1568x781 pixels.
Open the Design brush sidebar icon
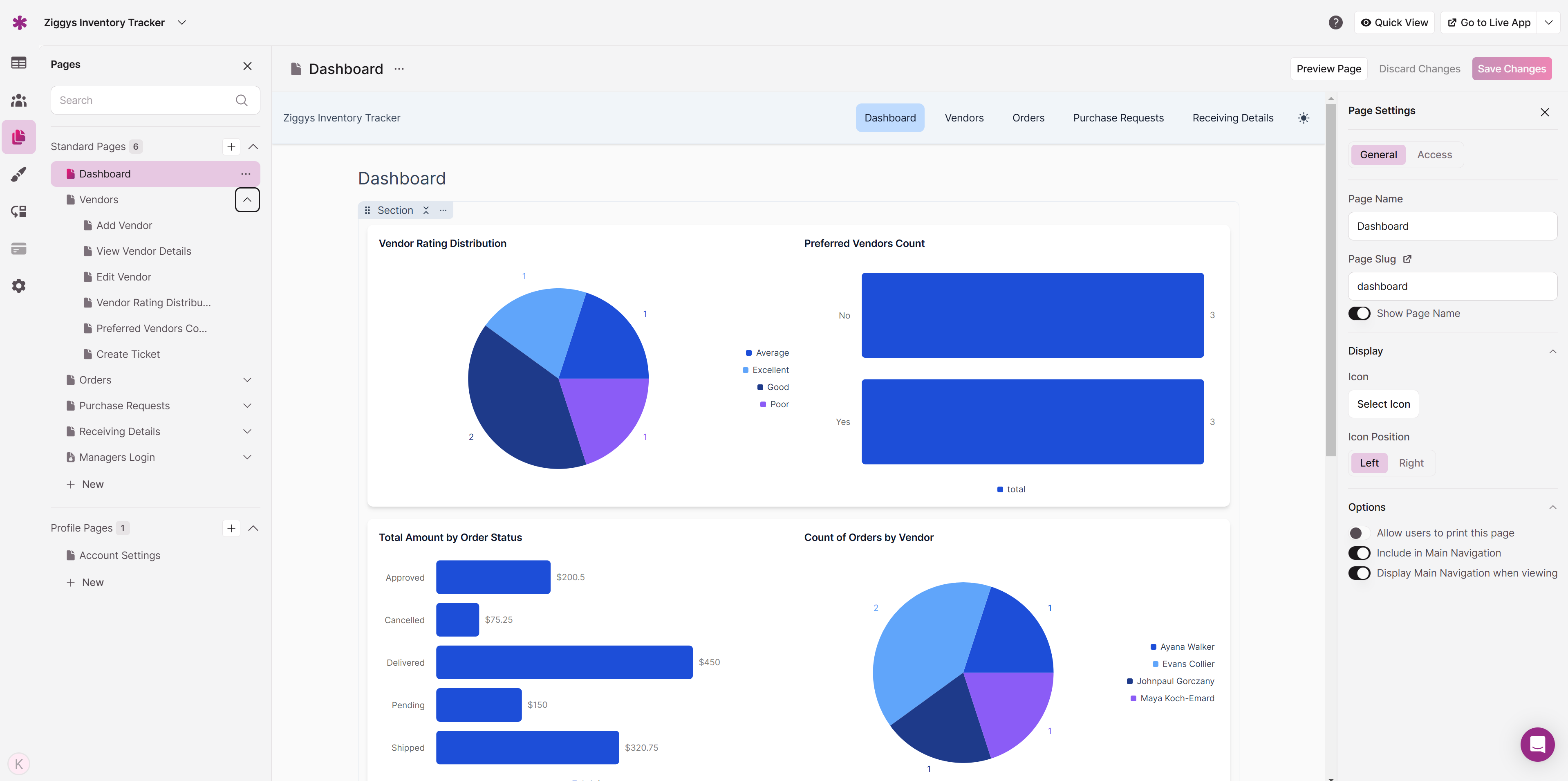point(19,174)
